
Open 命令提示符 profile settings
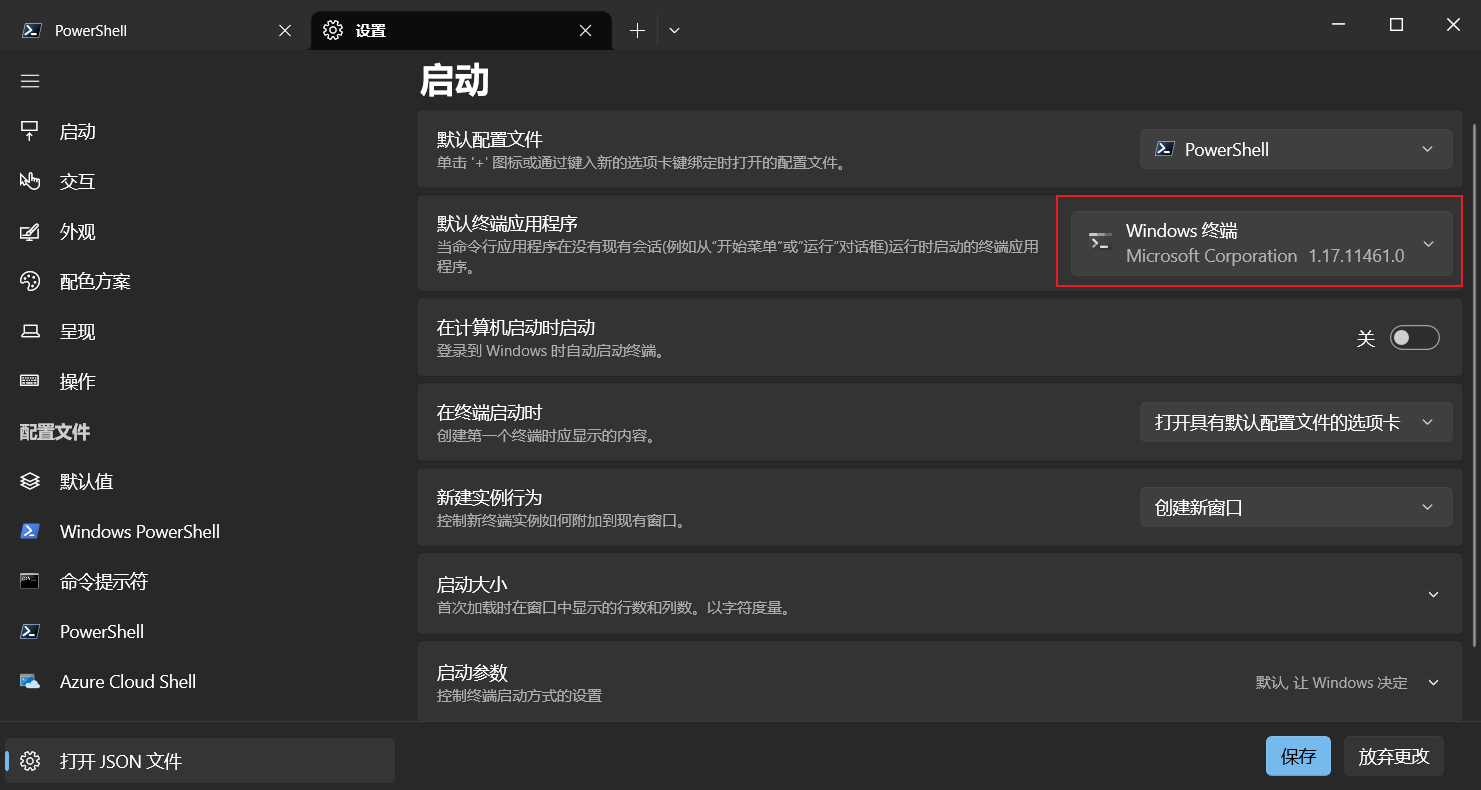pyautogui.click(x=200, y=581)
